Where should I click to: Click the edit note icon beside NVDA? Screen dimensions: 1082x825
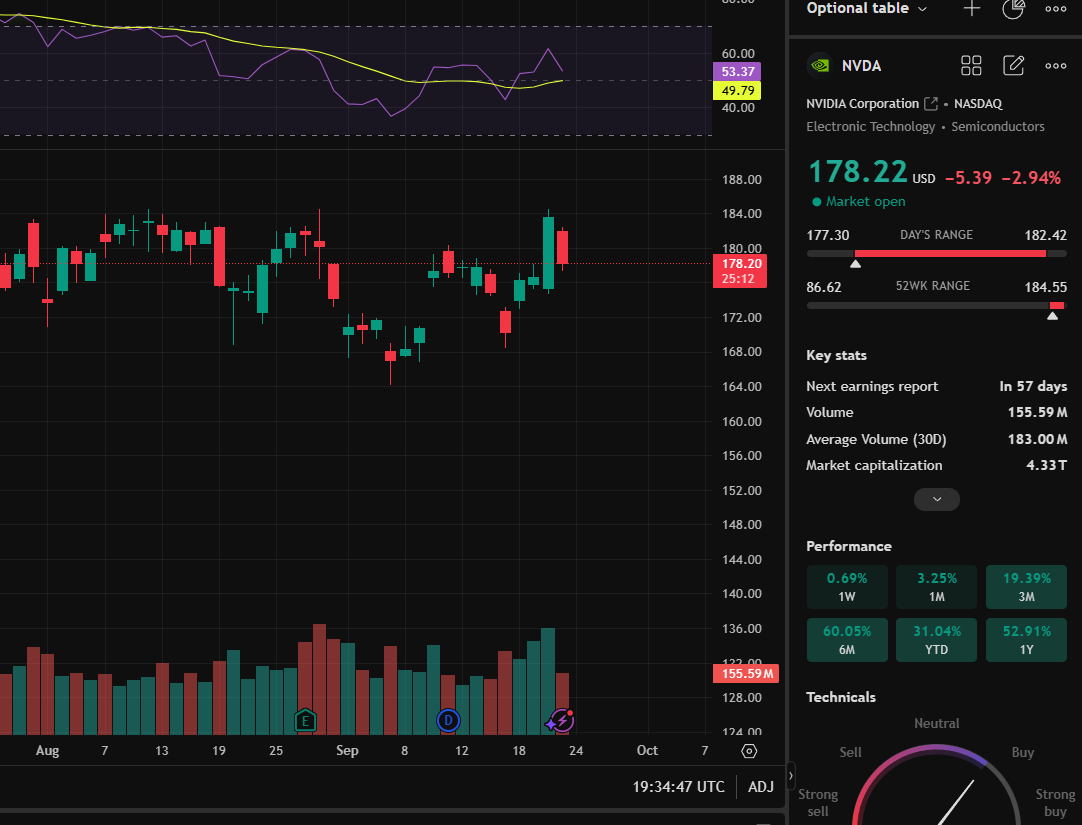(x=1013, y=66)
